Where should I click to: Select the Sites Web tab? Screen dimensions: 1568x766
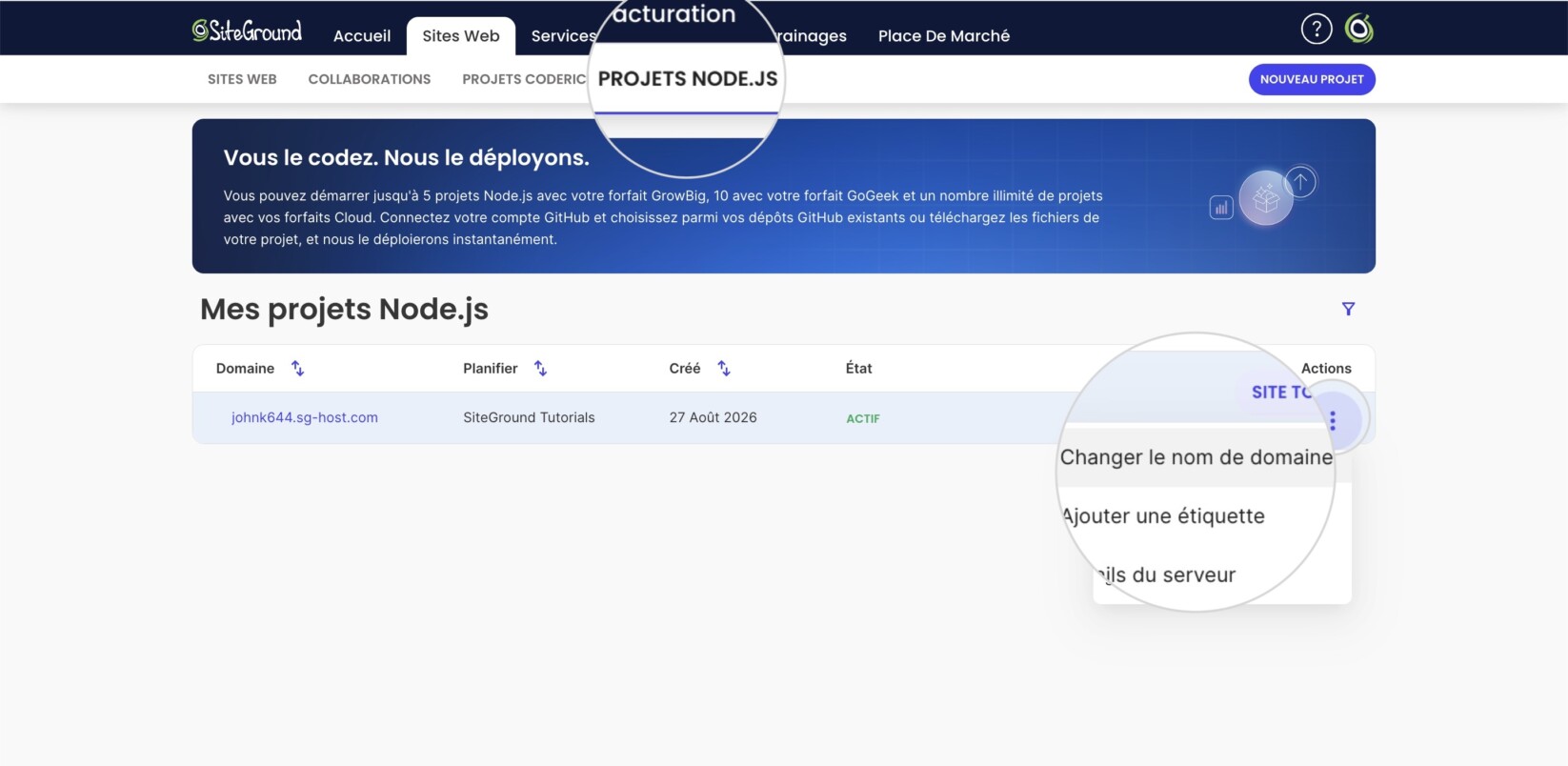coord(461,36)
